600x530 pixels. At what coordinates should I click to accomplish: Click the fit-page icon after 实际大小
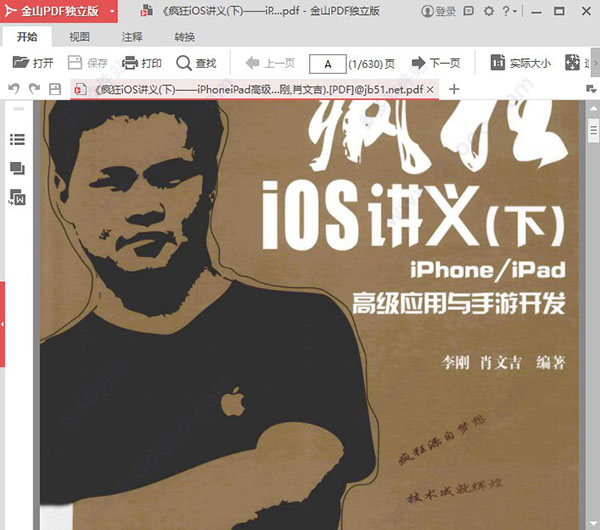(572, 62)
